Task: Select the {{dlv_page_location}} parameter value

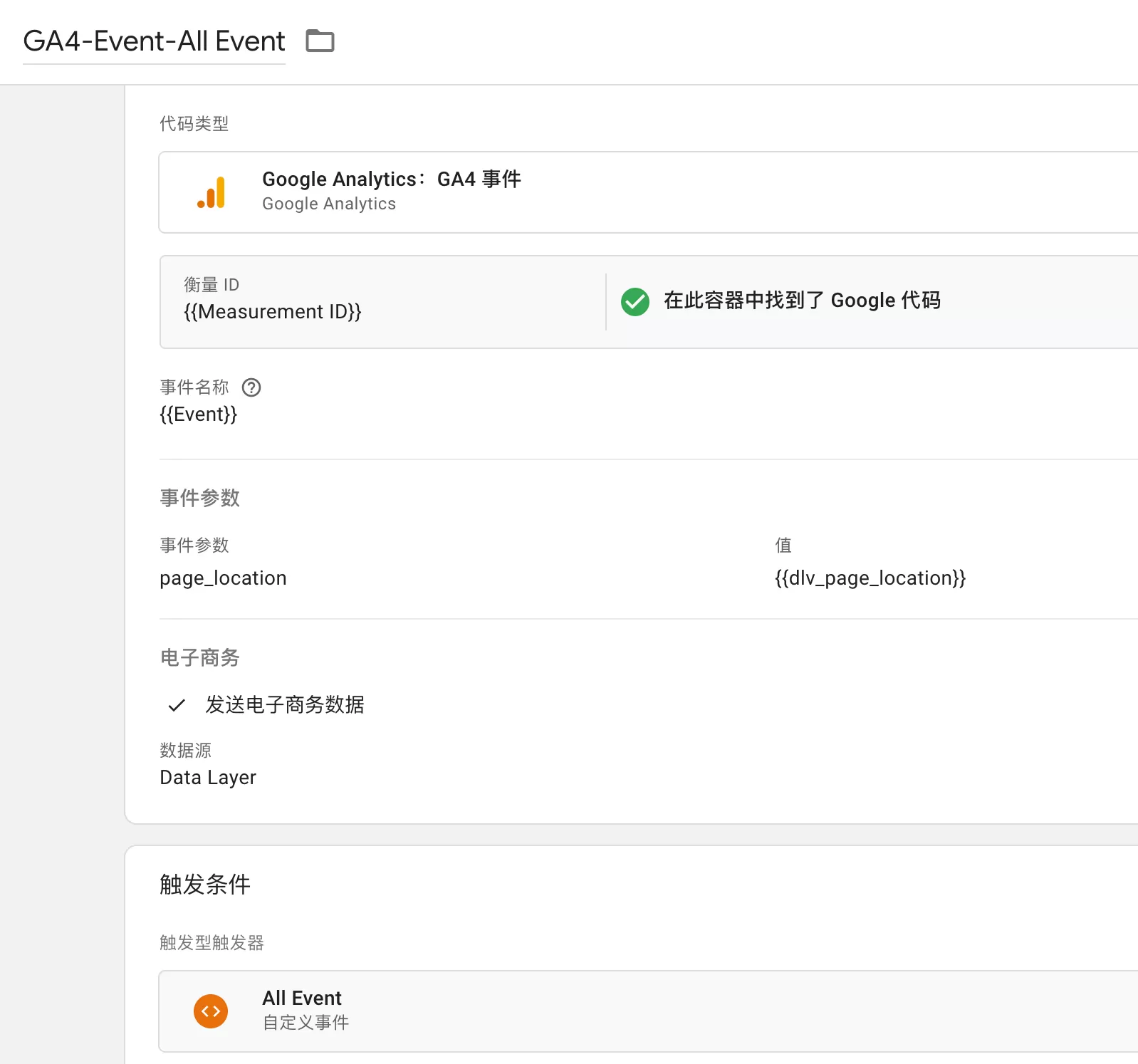Action: click(x=870, y=578)
